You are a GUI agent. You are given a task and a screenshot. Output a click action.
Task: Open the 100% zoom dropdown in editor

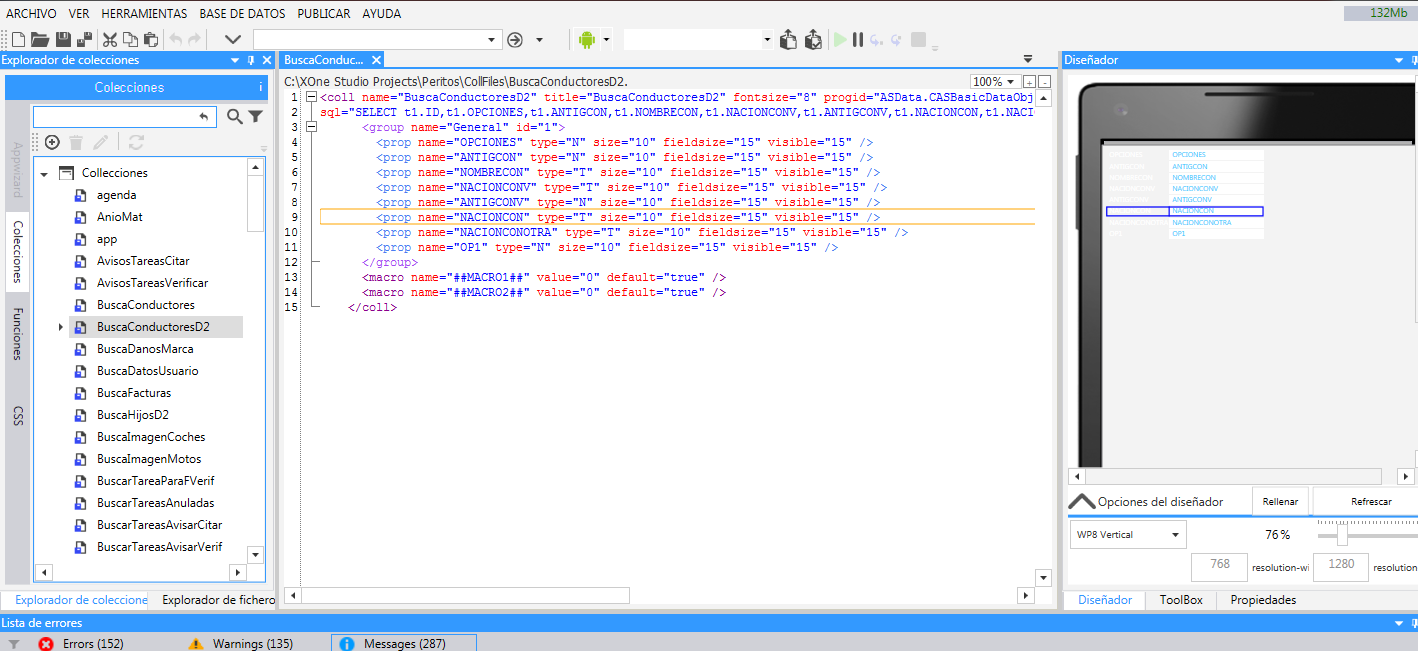click(x=1011, y=82)
